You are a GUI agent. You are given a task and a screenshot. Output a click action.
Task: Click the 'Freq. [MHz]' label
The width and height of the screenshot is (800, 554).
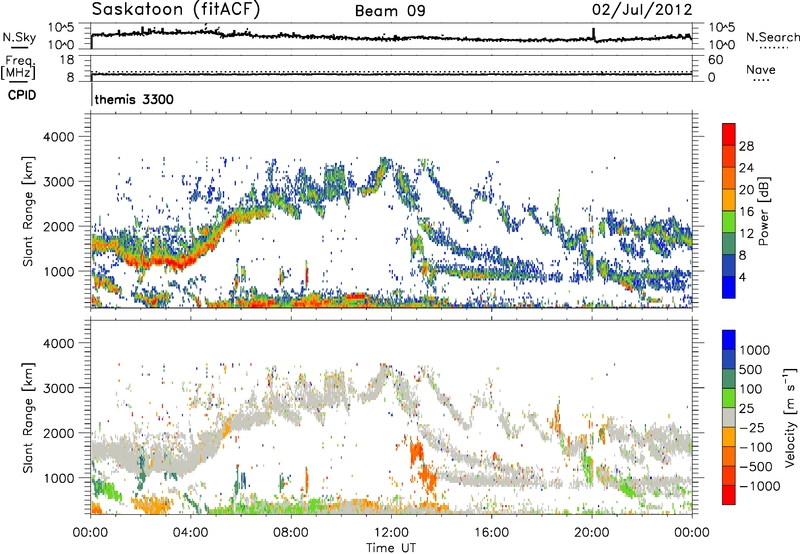[x=18, y=67]
